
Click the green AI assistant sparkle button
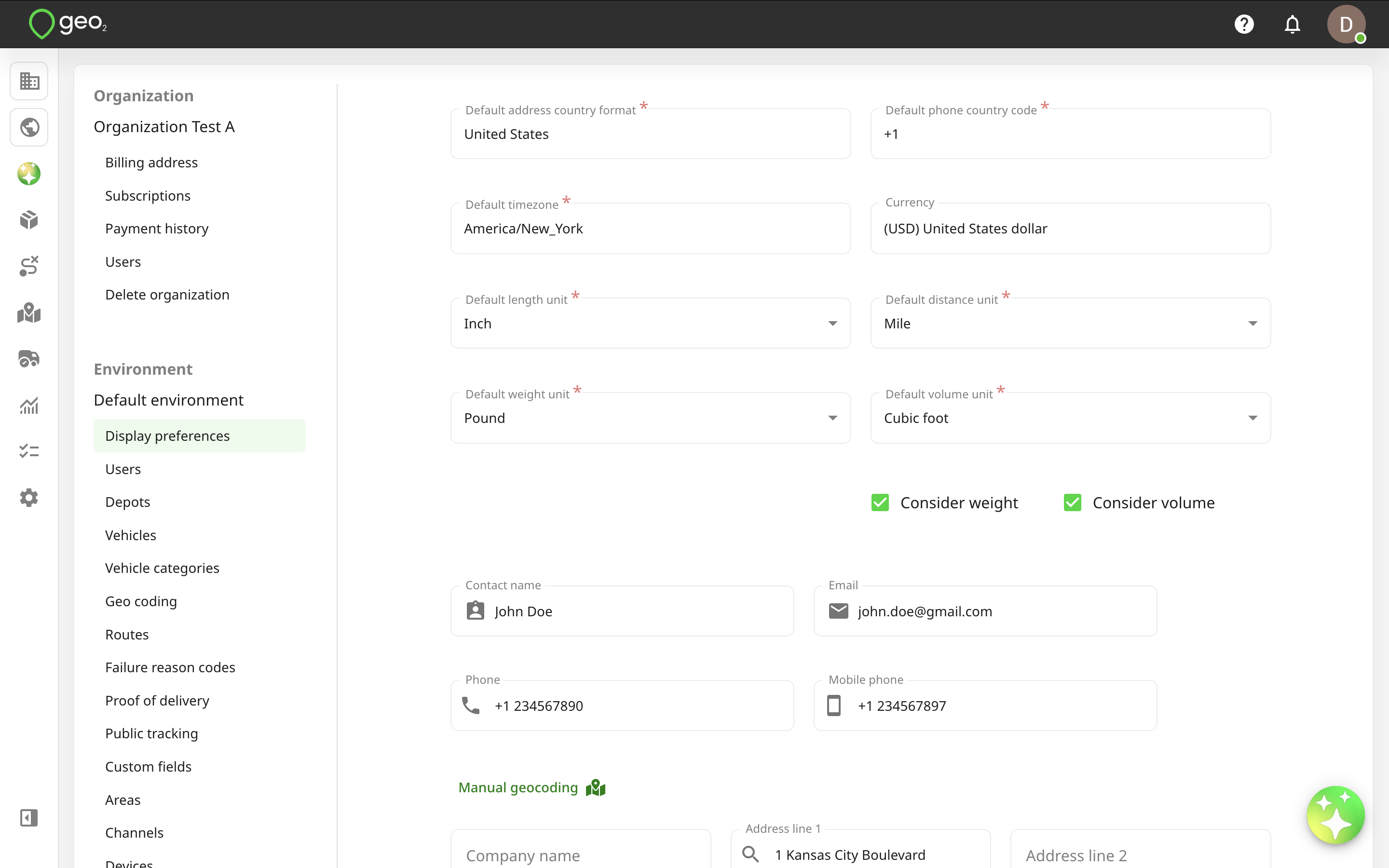point(1335,814)
